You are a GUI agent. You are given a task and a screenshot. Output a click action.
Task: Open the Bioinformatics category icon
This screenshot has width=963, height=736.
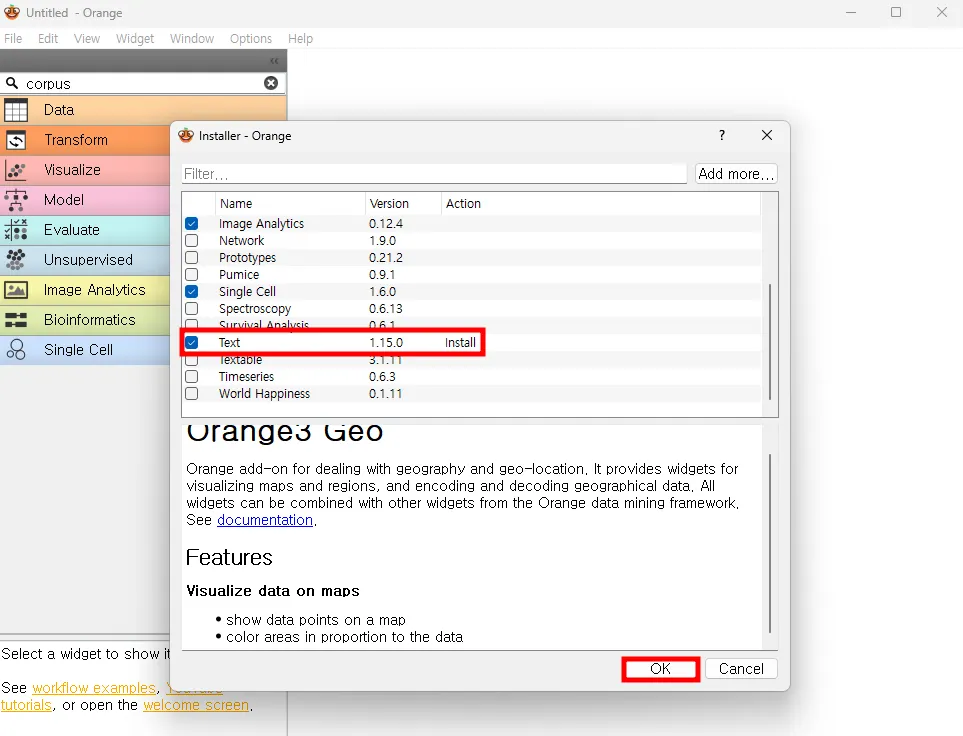16,320
